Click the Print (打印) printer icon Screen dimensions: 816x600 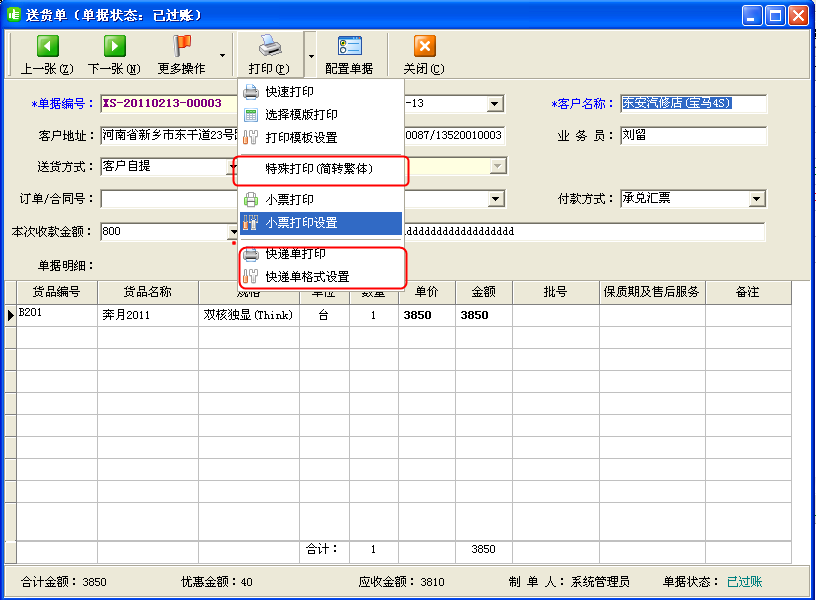[269, 46]
